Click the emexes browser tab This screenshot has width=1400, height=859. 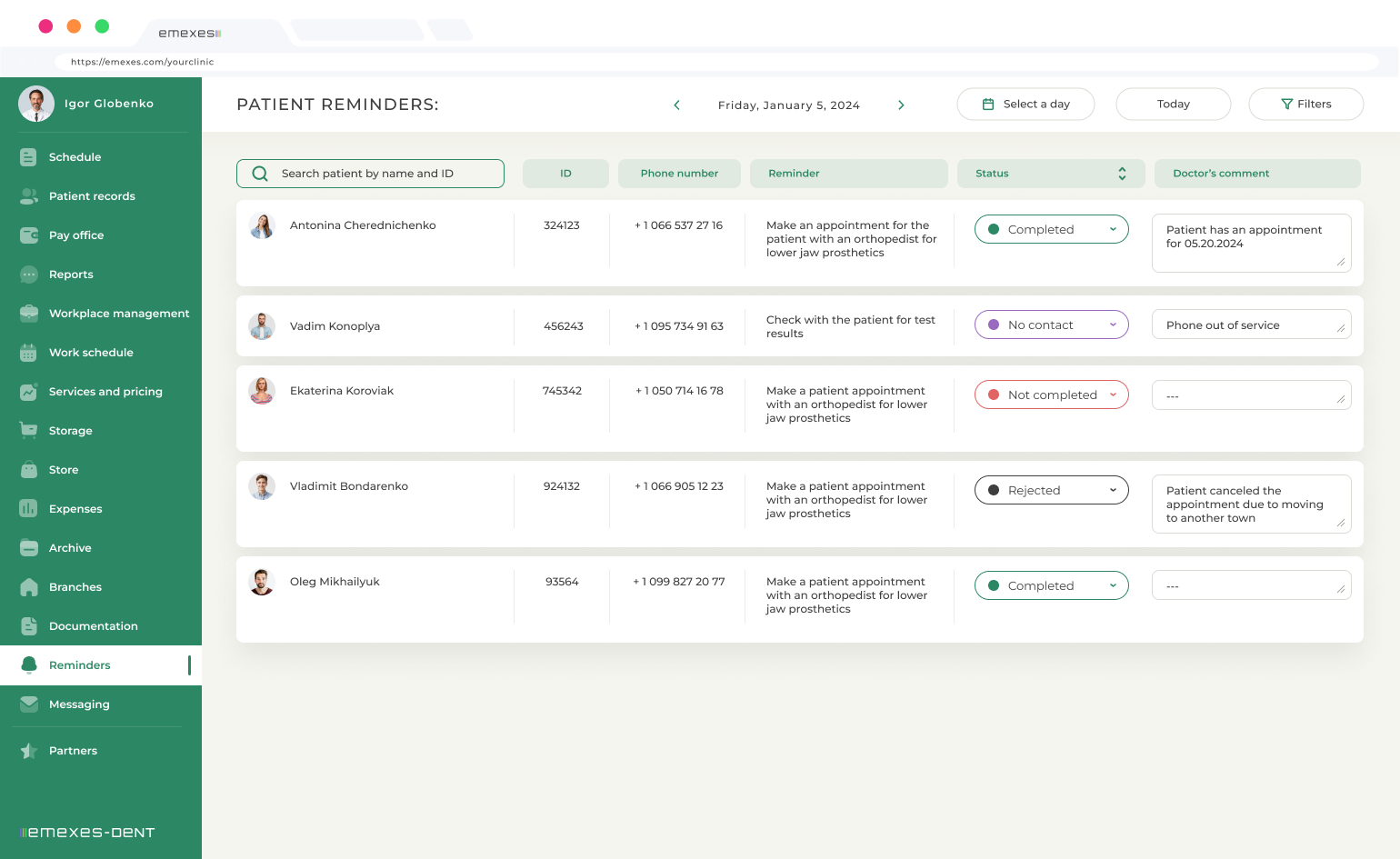click(214, 33)
